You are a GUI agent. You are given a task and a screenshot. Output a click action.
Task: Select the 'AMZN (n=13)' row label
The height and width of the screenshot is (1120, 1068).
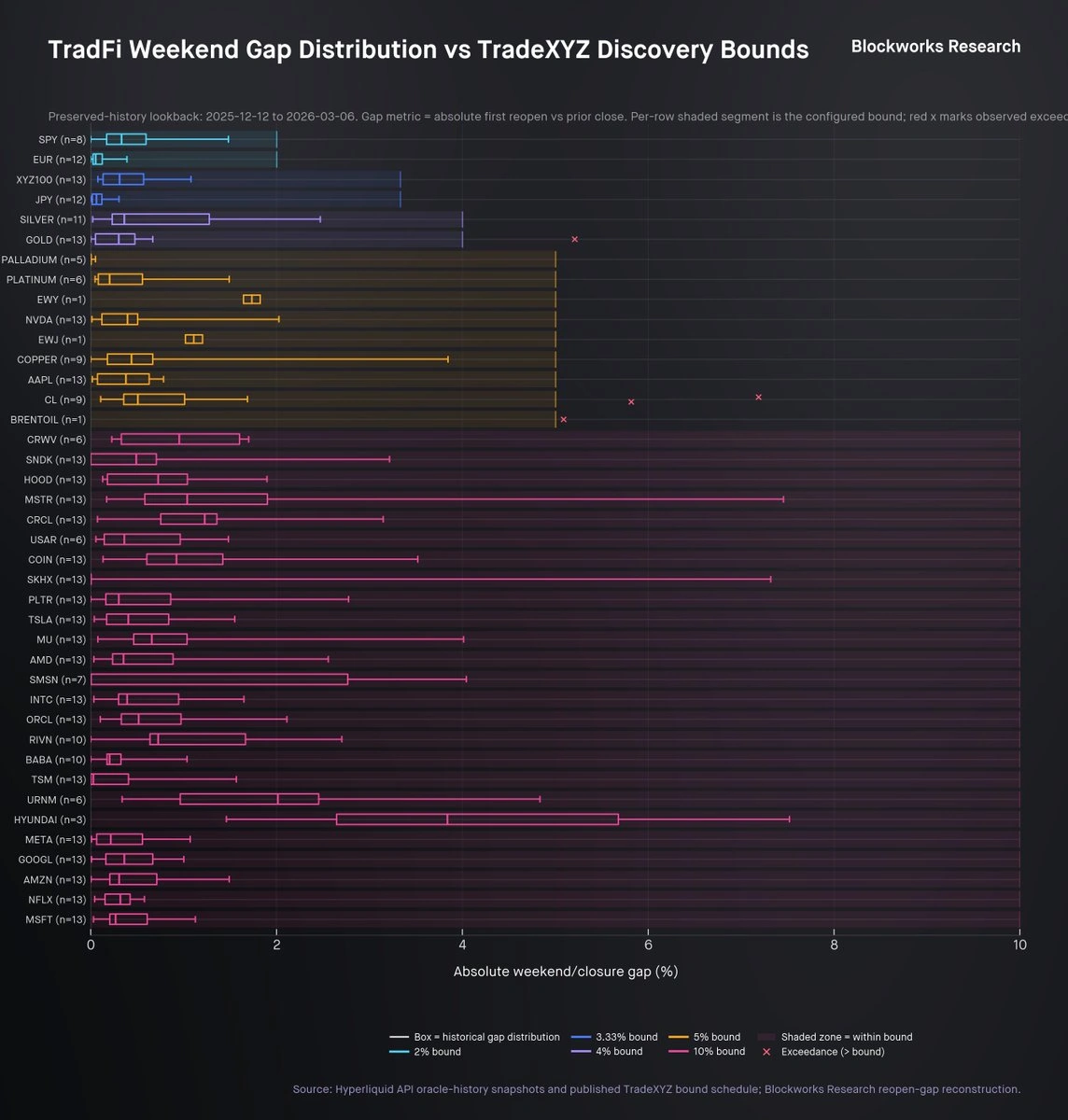coord(55,880)
